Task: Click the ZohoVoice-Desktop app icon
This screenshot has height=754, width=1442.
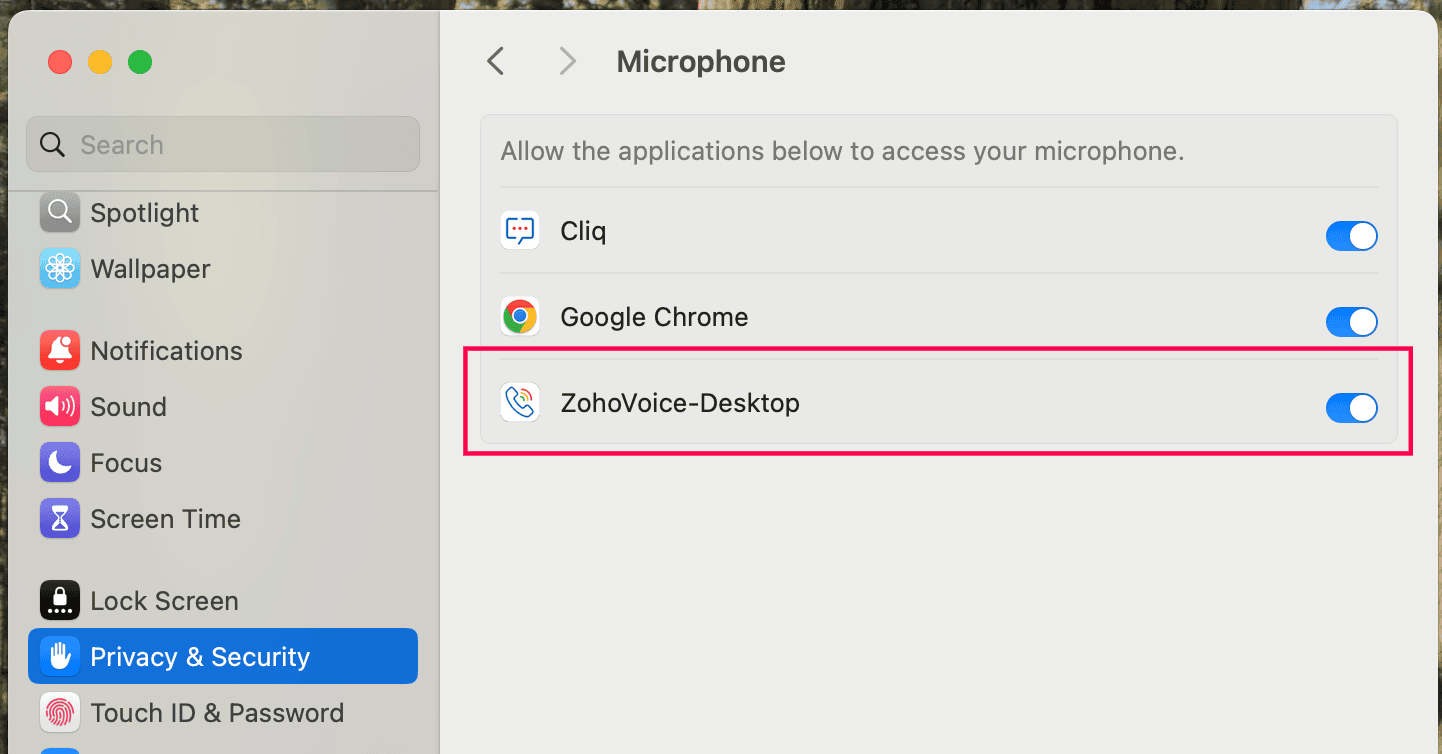Action: click(x=520, y=403)
